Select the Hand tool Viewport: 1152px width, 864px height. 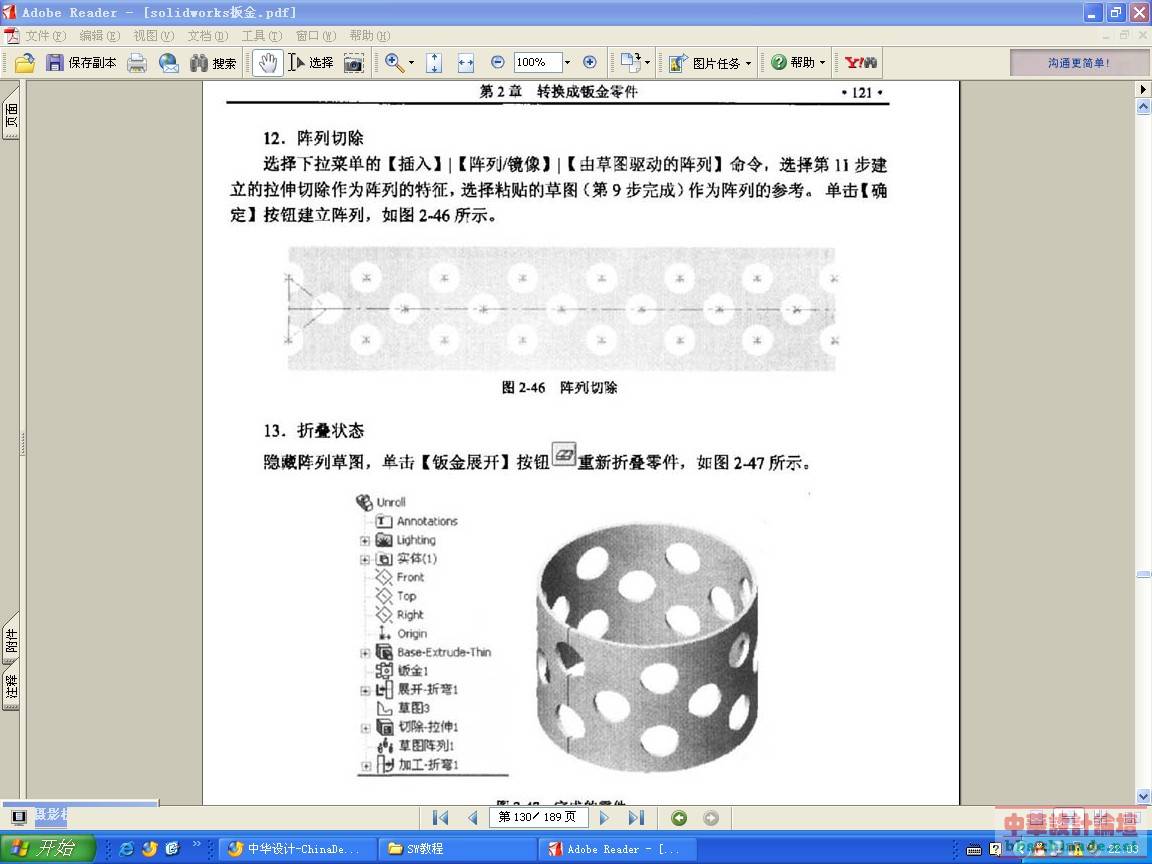[267, 63]
